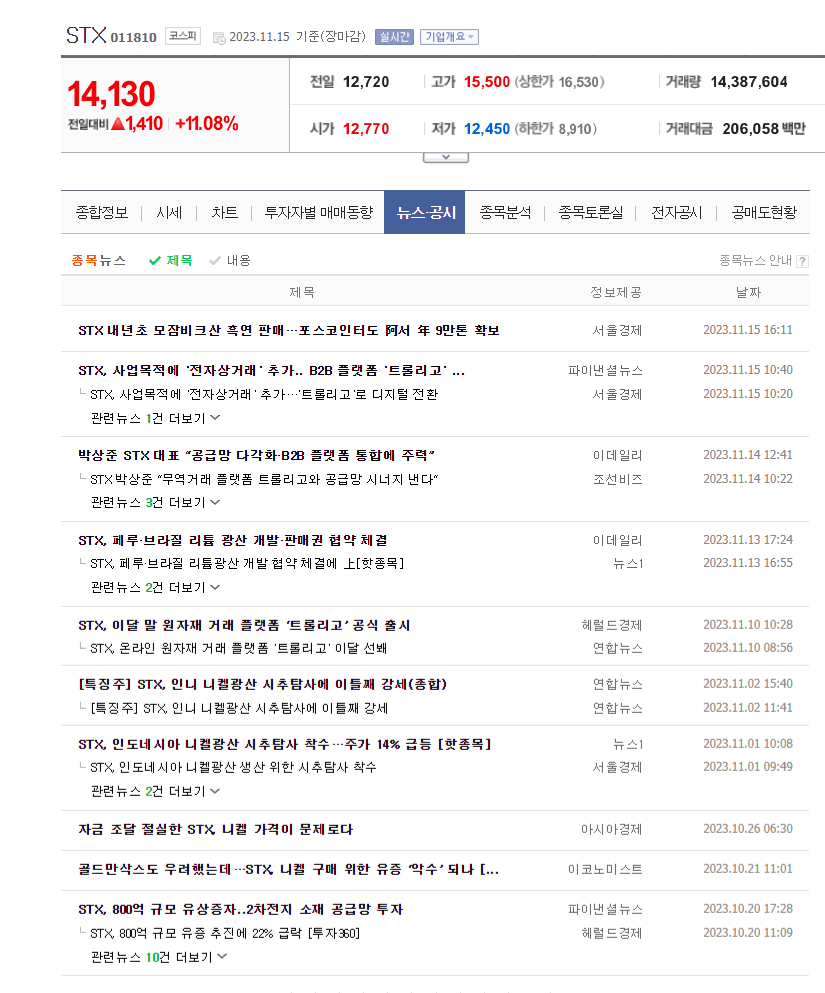Open the 공매도현황 tab
This screenshot has height=993, width=825.
764,212
